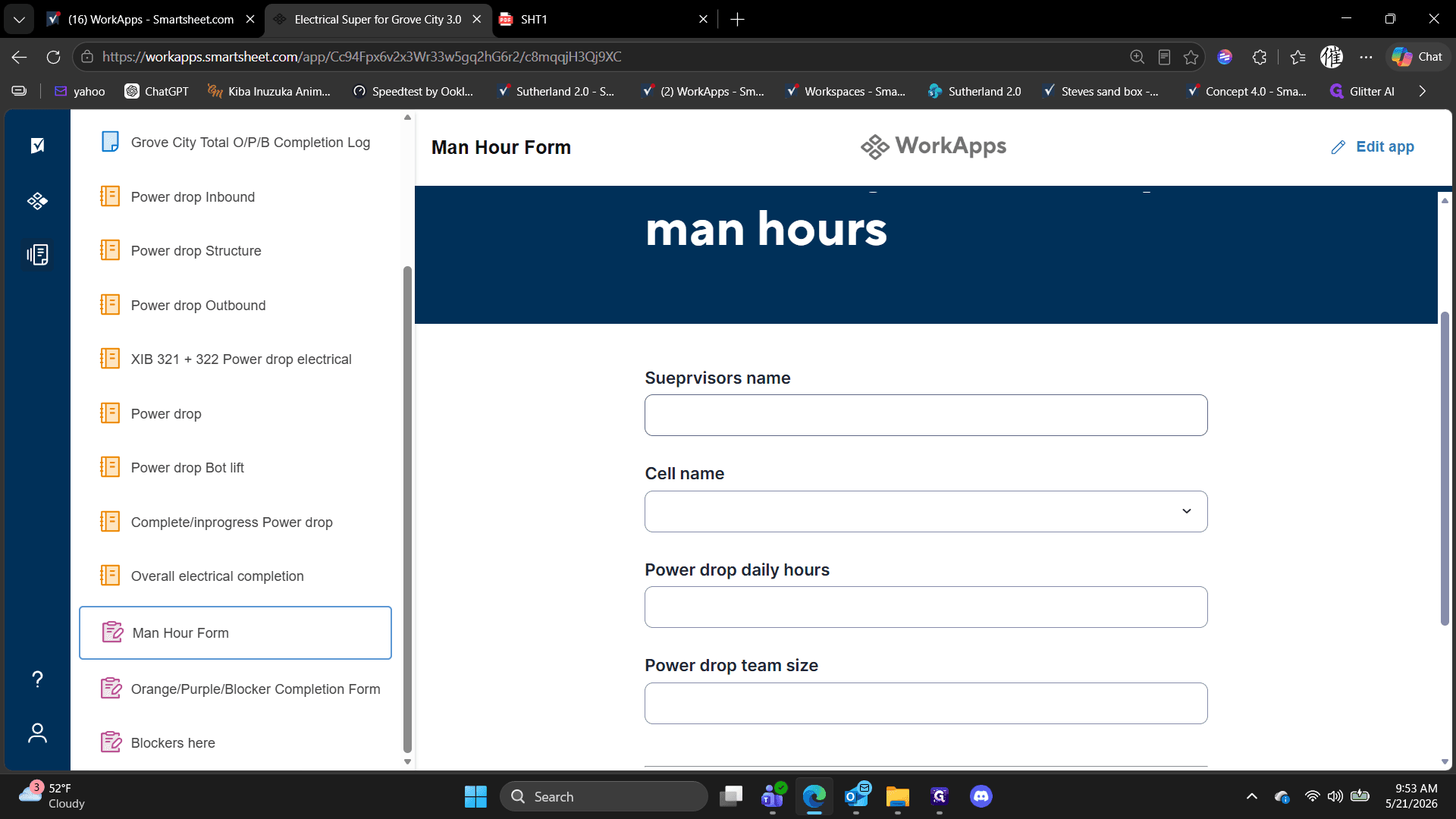1456x819 pixels.
Task: Open the WorkApps diamond icon in the left rail
Action: coord(37,201)
